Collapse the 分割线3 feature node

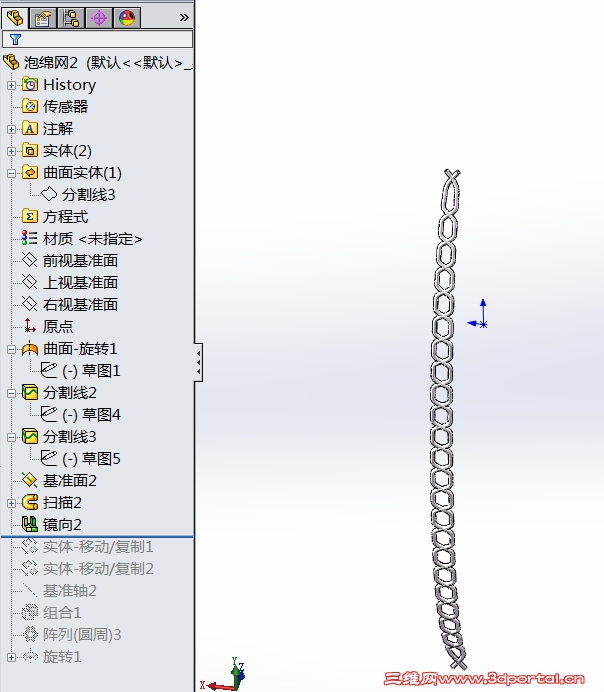11,437
